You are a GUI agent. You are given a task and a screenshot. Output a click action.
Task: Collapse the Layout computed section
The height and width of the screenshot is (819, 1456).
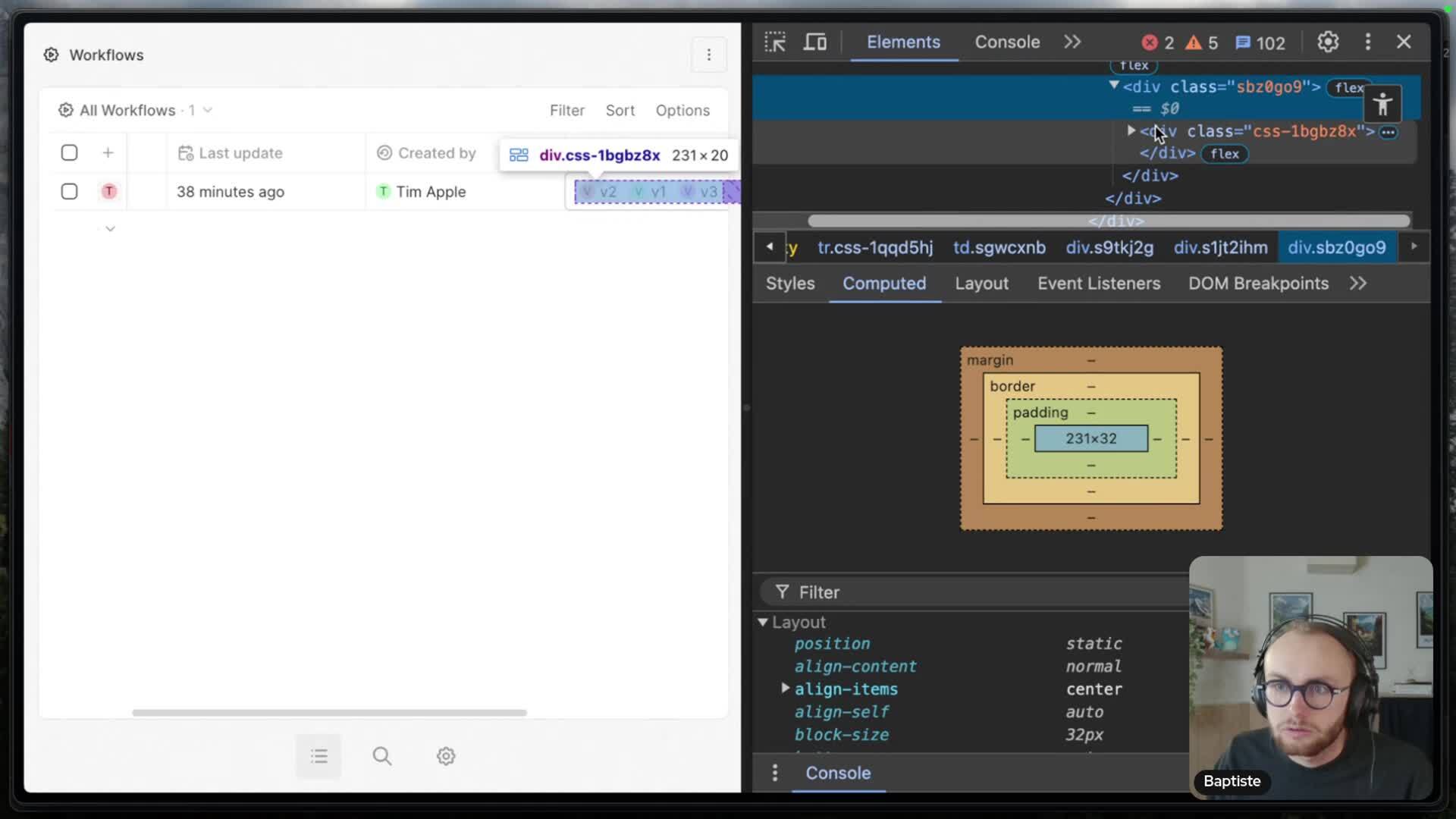coord(763,623)
